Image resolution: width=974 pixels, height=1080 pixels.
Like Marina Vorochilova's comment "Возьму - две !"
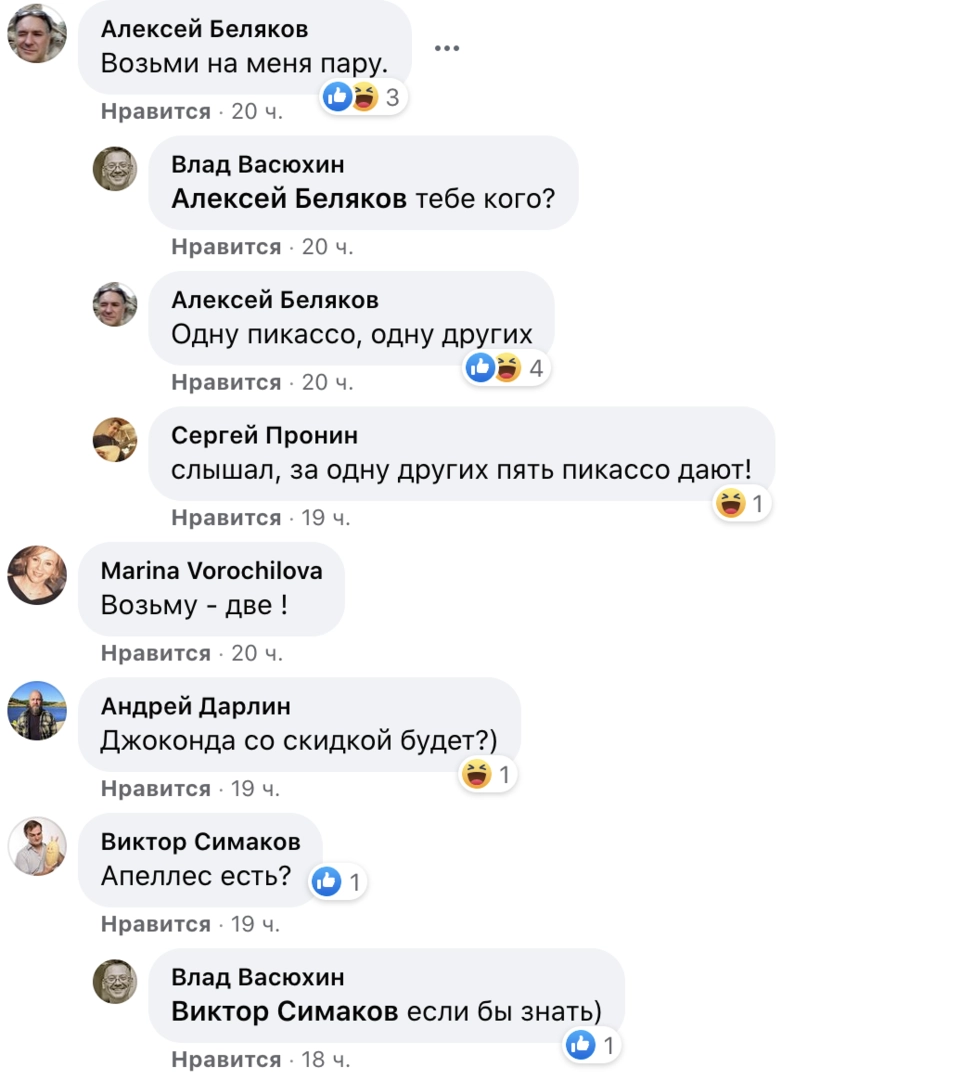156,654
